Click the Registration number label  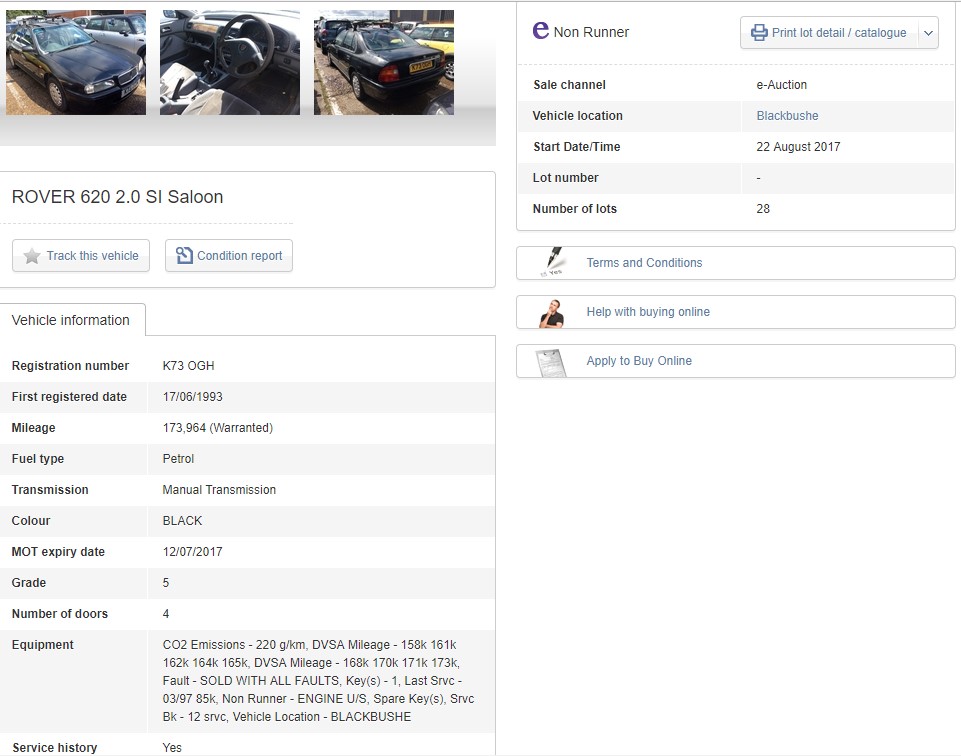click(x=70, y=366)
